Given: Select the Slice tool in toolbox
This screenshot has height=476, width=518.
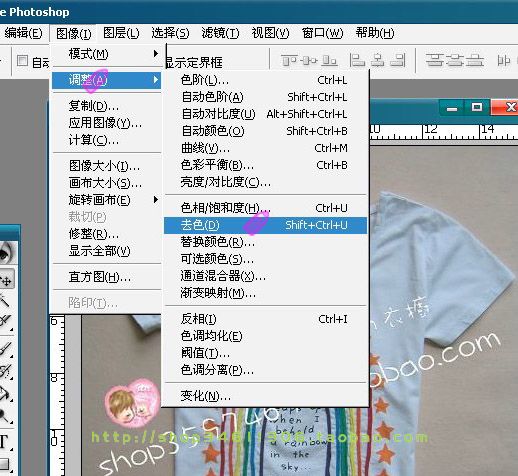Looking at the screenshot, I should (5, 322).
